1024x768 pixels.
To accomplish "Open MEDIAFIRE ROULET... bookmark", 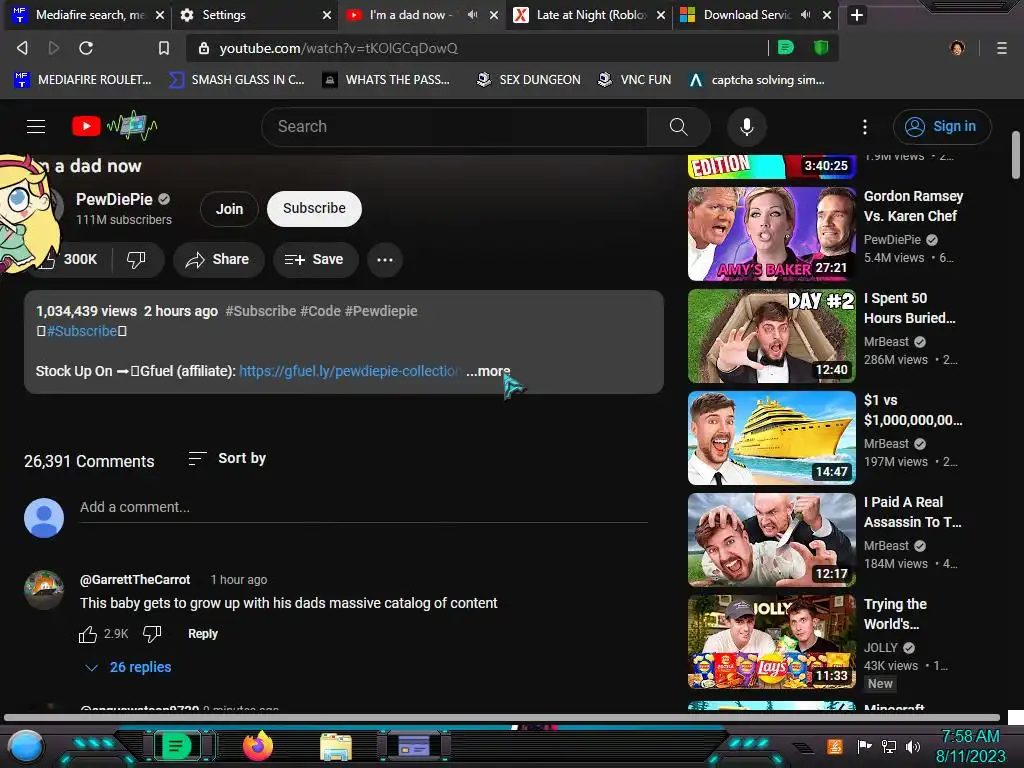I will [x=83, y=80].
